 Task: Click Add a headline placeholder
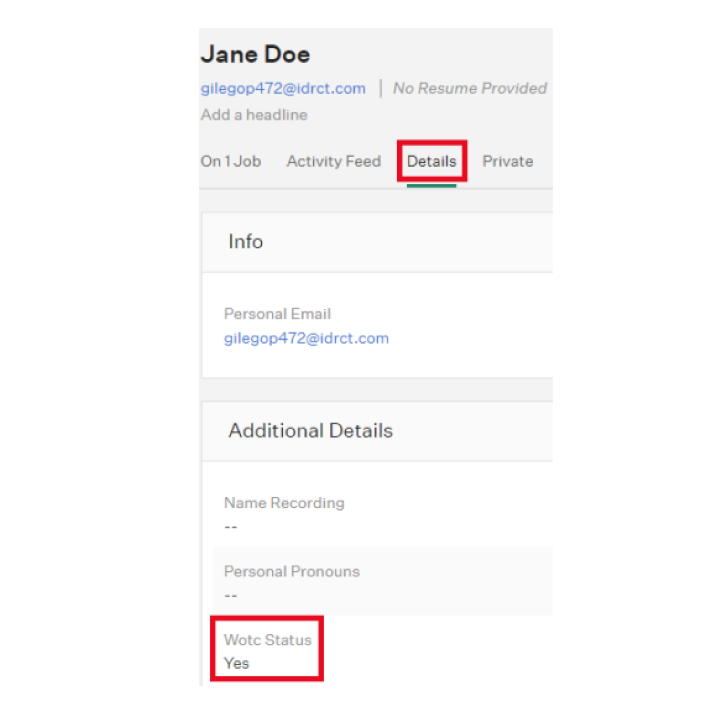254,115
